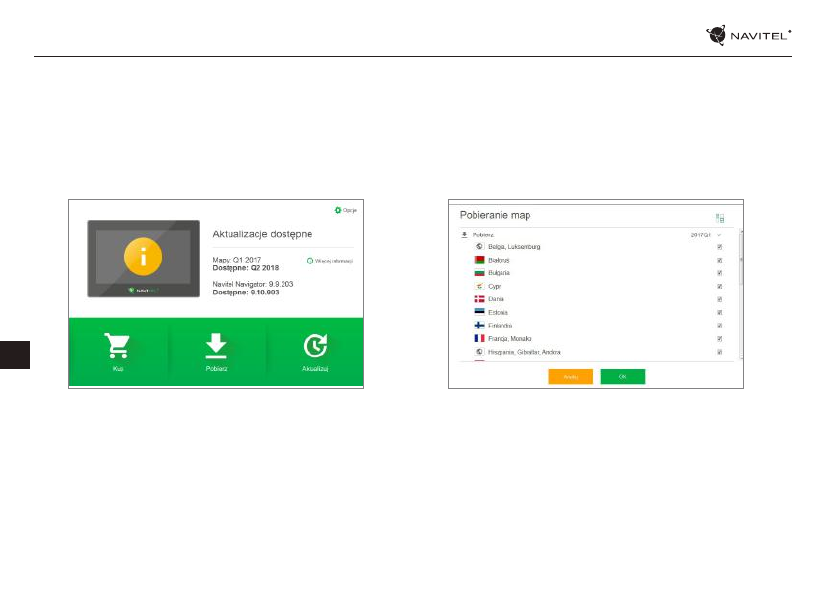Select the Hiszpania, Gibraltar, Andora row text
Screen dimensions: 840x595
click(x=524, y=352)
